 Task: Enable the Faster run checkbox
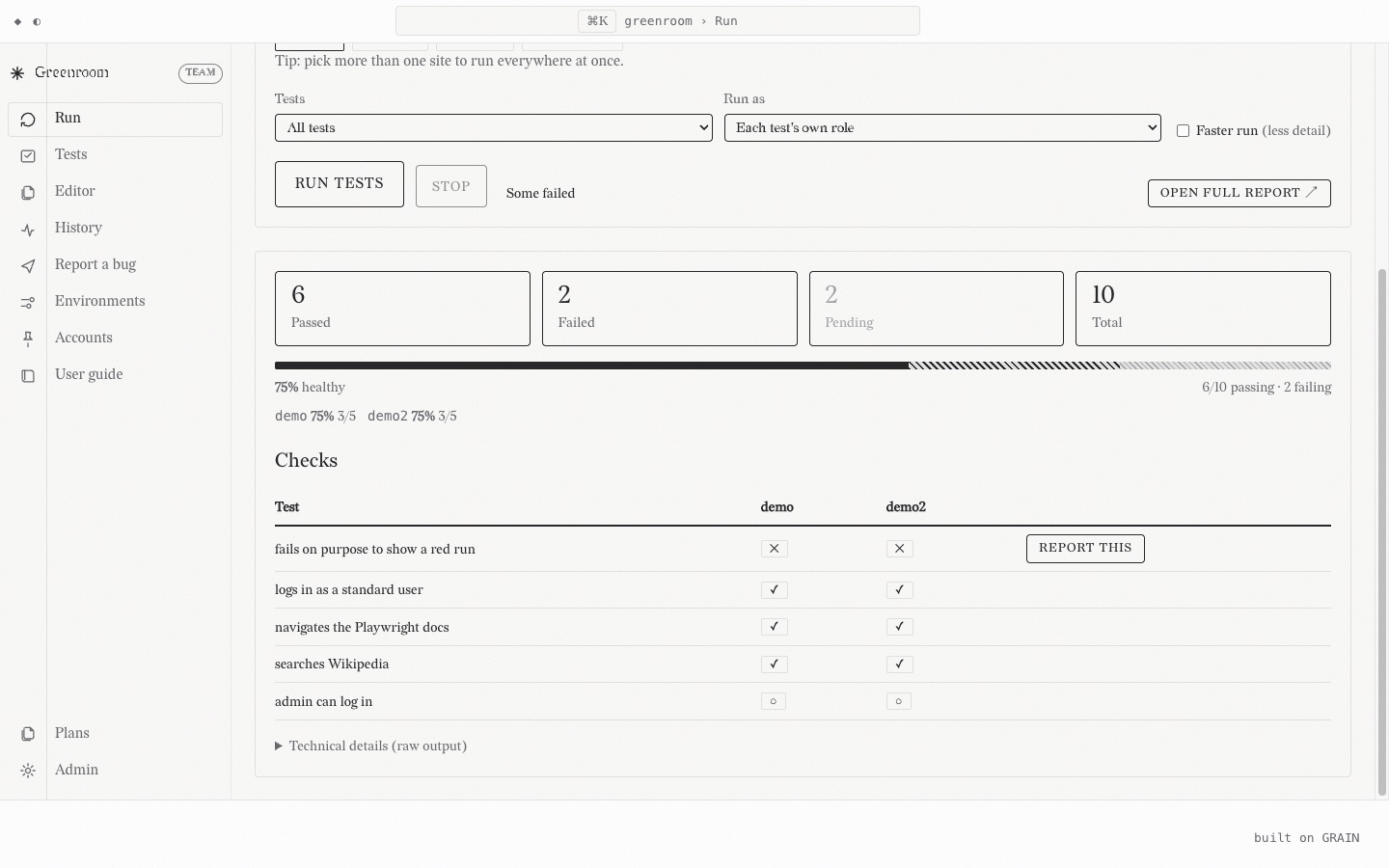coord(1183,130)
